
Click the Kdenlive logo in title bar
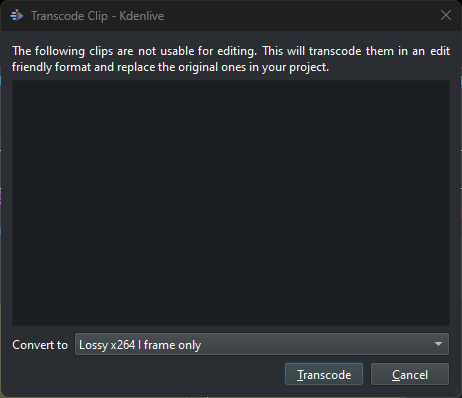point(17,15)
